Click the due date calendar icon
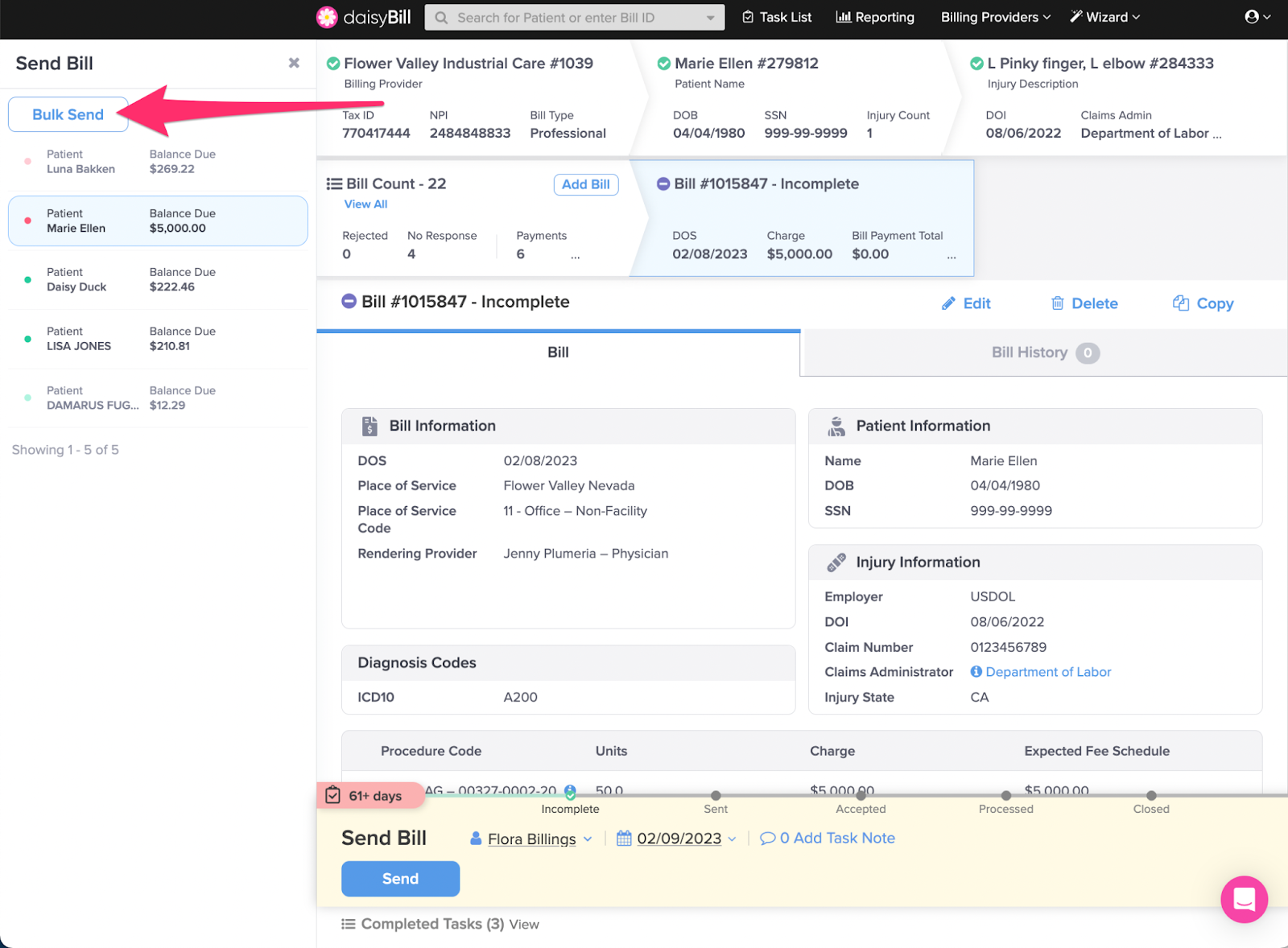The height and width of the screenshot is (948, 1288). click(624, 839)
